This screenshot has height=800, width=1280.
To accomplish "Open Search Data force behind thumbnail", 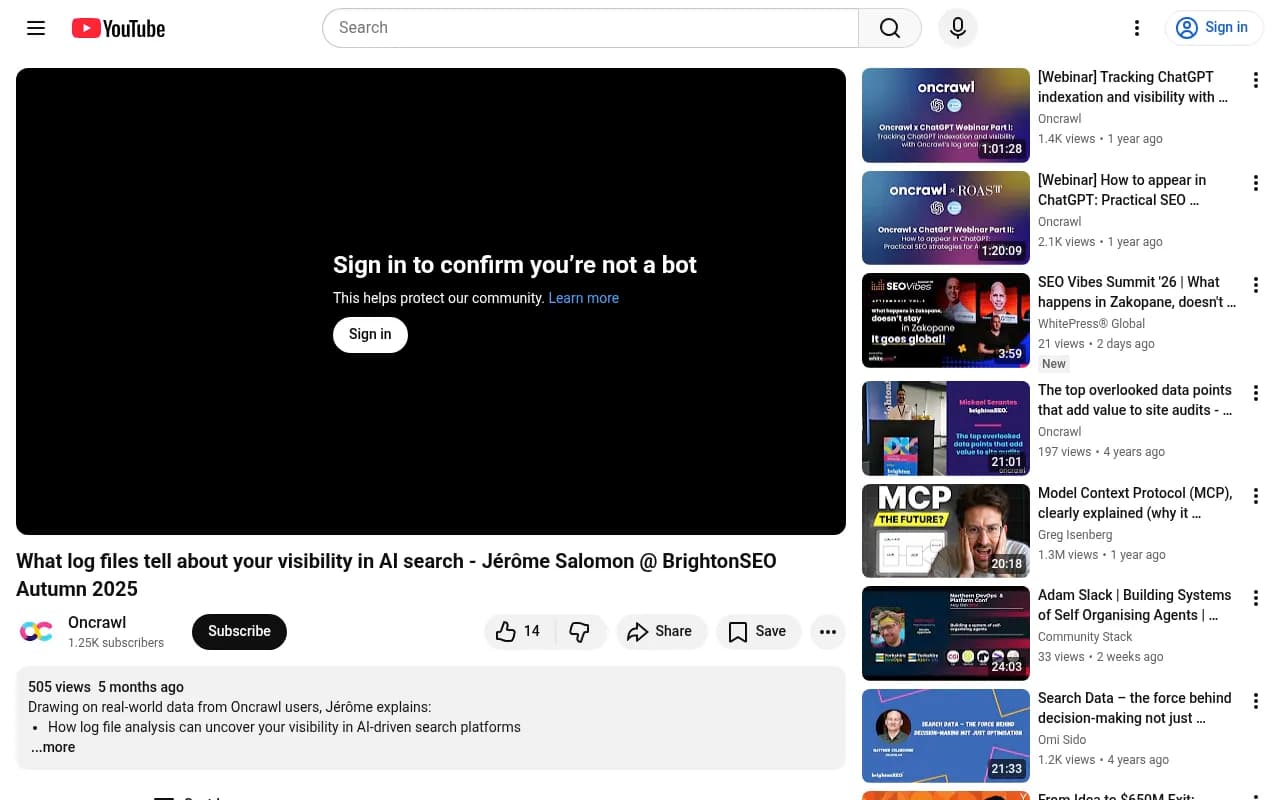I will [x=946, y=736].
